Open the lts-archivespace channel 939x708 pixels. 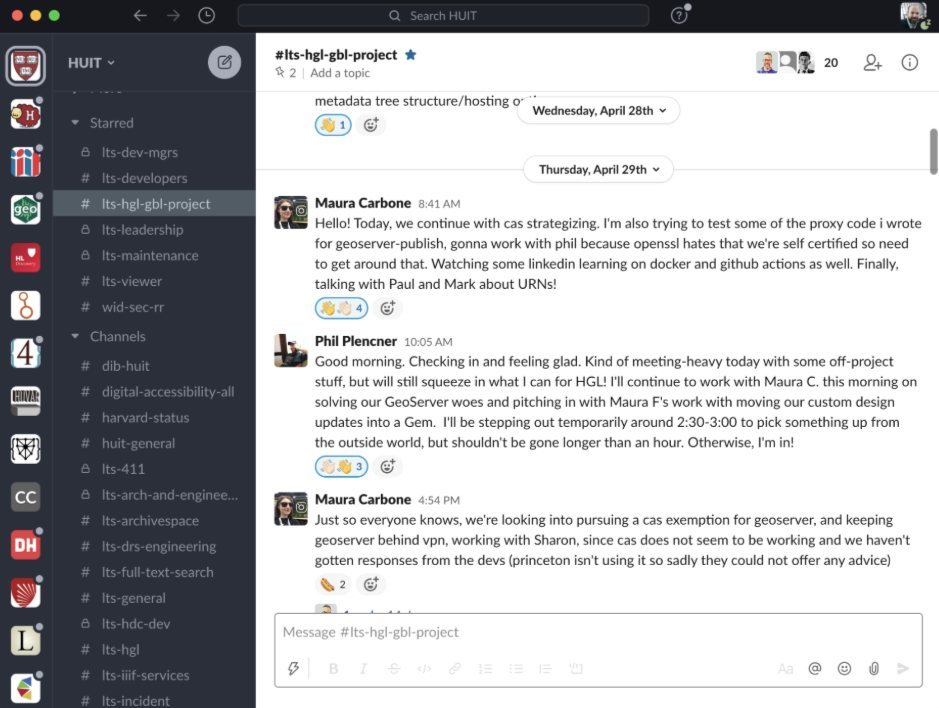click(155, 521)
